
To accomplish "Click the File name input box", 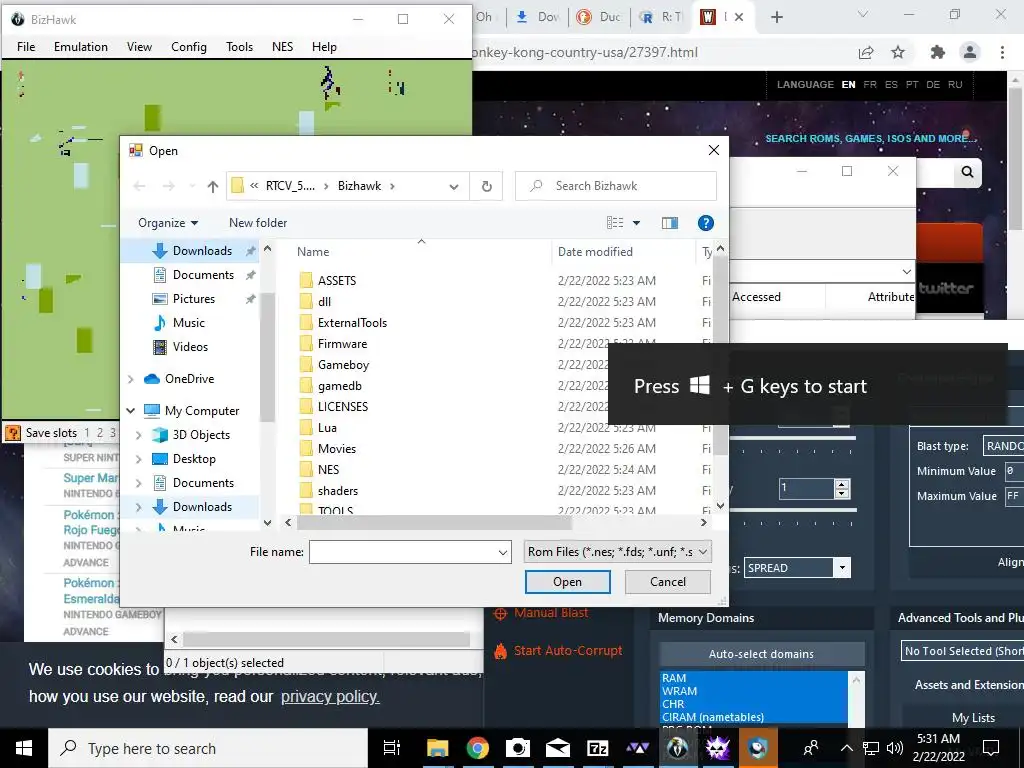I will 410,552.
